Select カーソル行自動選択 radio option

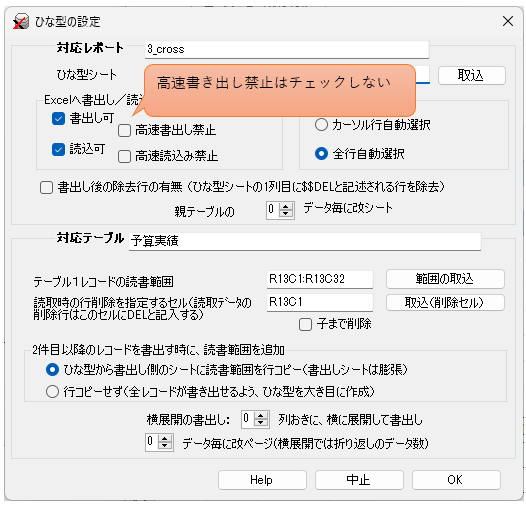321,125
